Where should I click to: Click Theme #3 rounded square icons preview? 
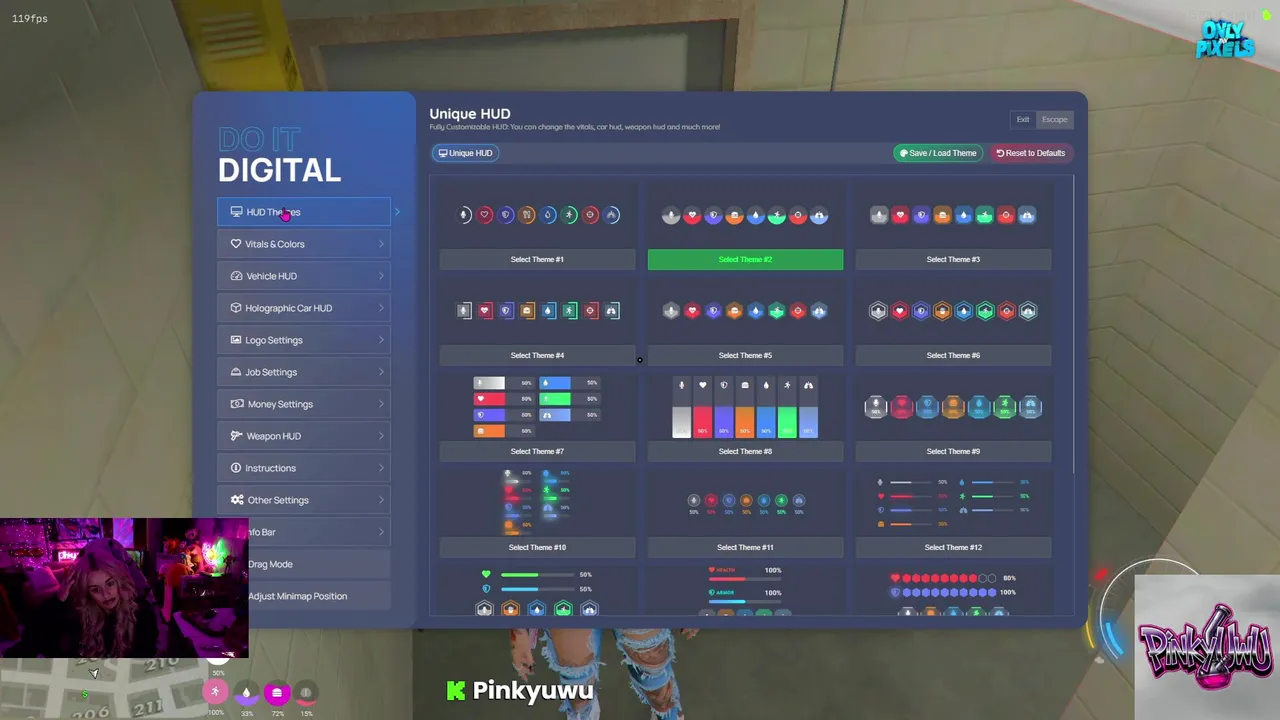coord(953,215)
